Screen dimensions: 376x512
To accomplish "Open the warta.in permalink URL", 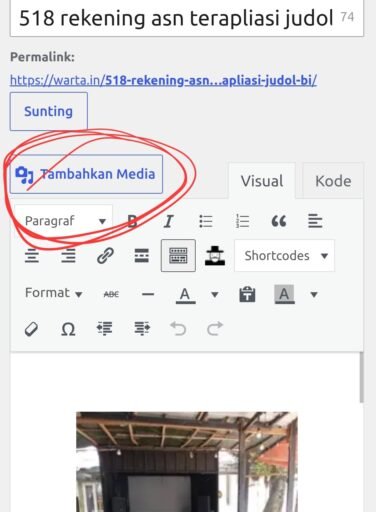I will 163,80.
